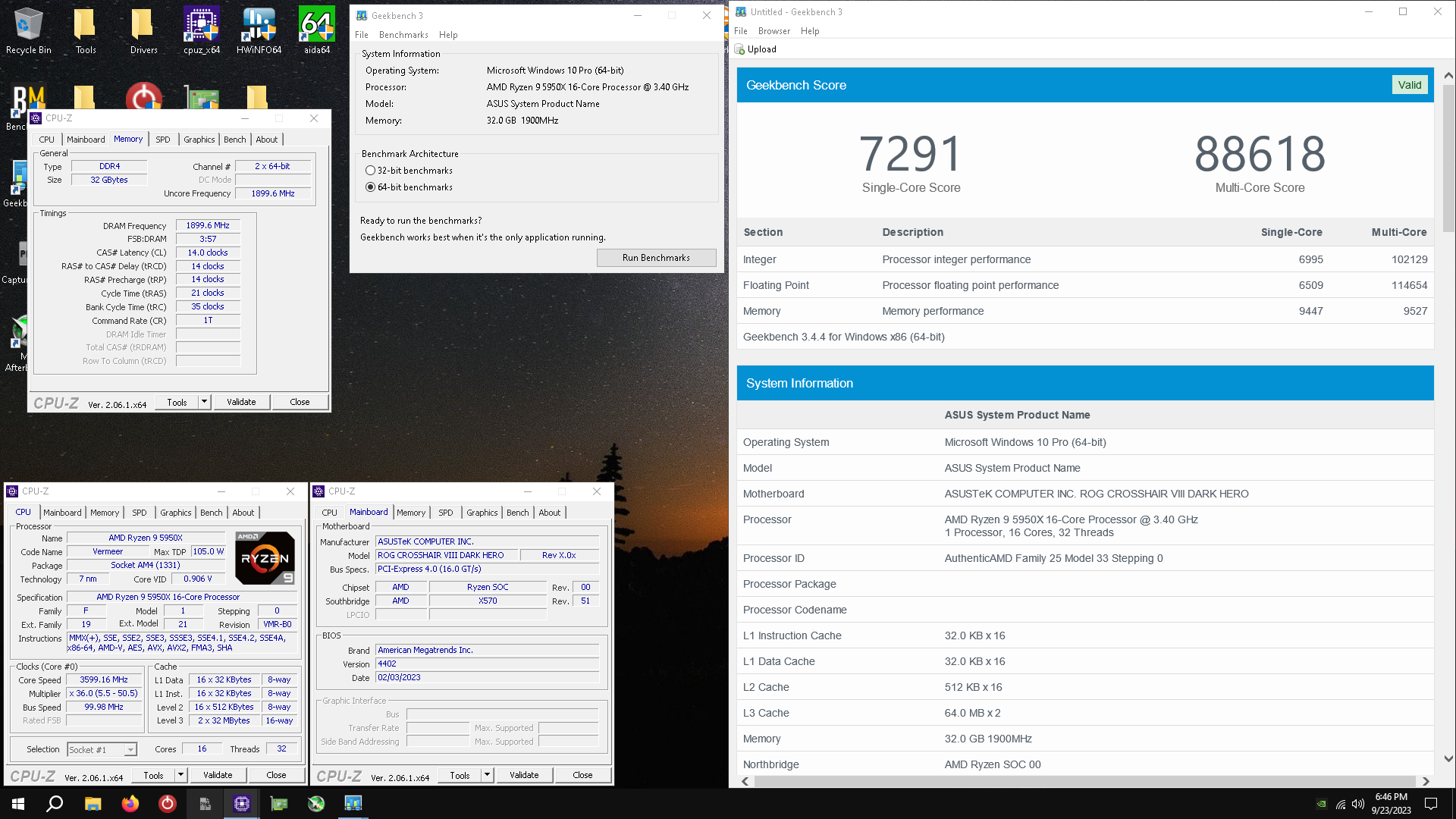This screenshot has height=819, width=1456.
Task: Open notification center icon
Action: click(x=1431, y=804)
